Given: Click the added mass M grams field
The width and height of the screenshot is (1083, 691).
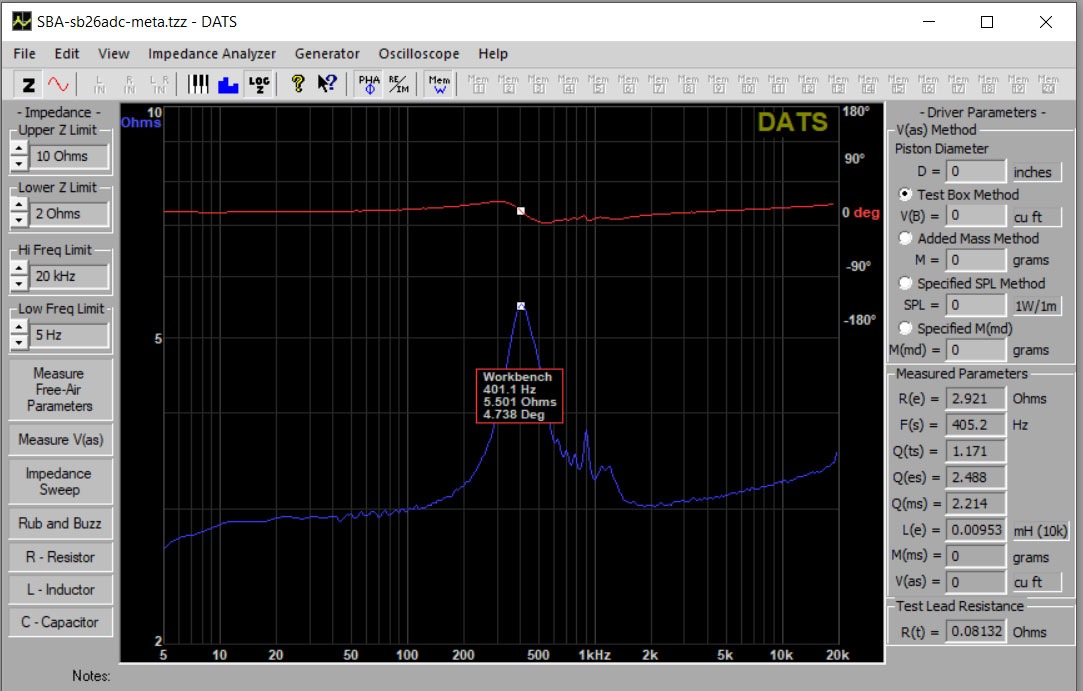Looking at the screenshot, I should click(x=975, y=261).
